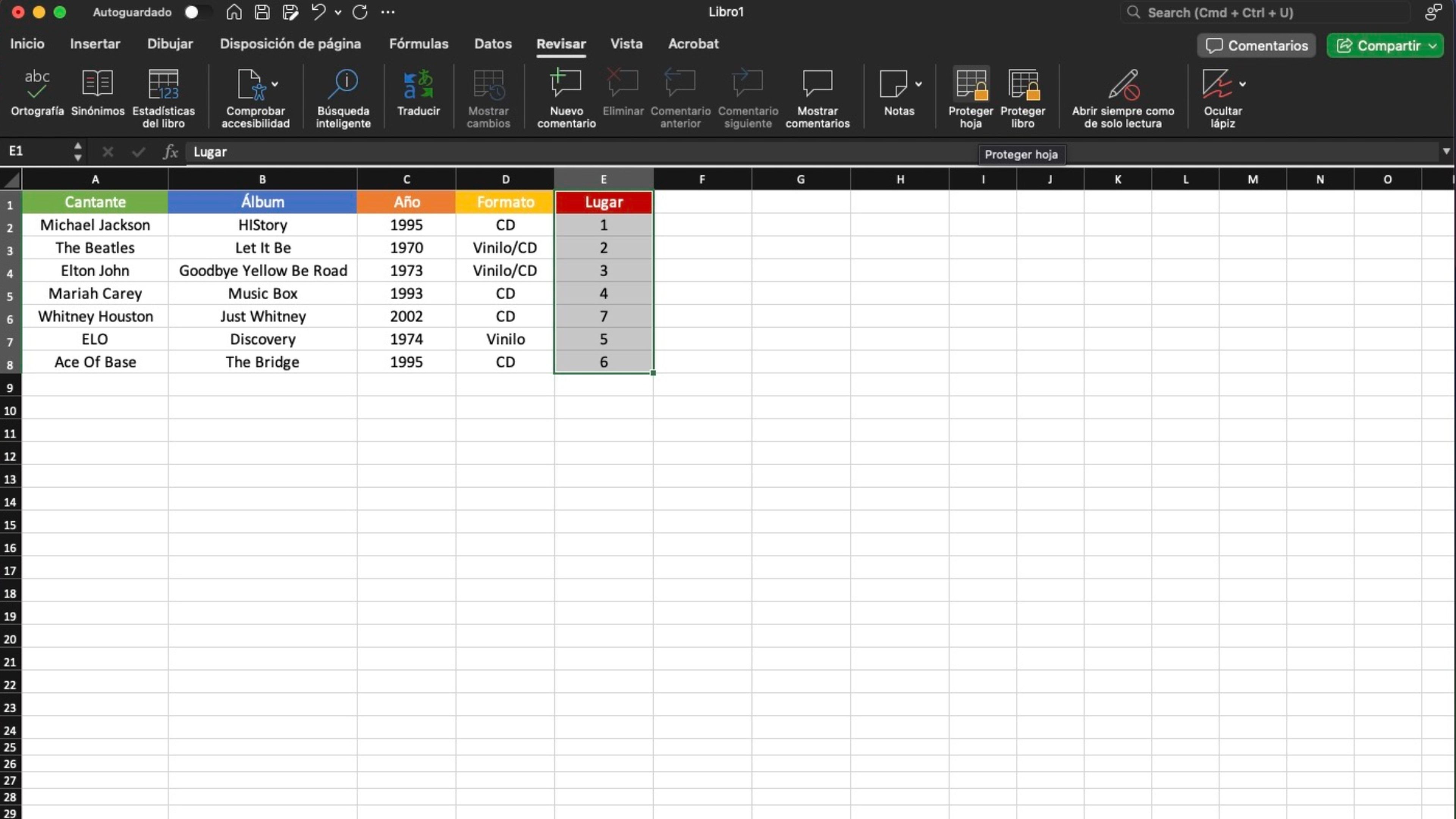The width and height of the screenshot is (1456, 819).
Task: Open the Compartir dropdown chevron
Action: 1433,46
